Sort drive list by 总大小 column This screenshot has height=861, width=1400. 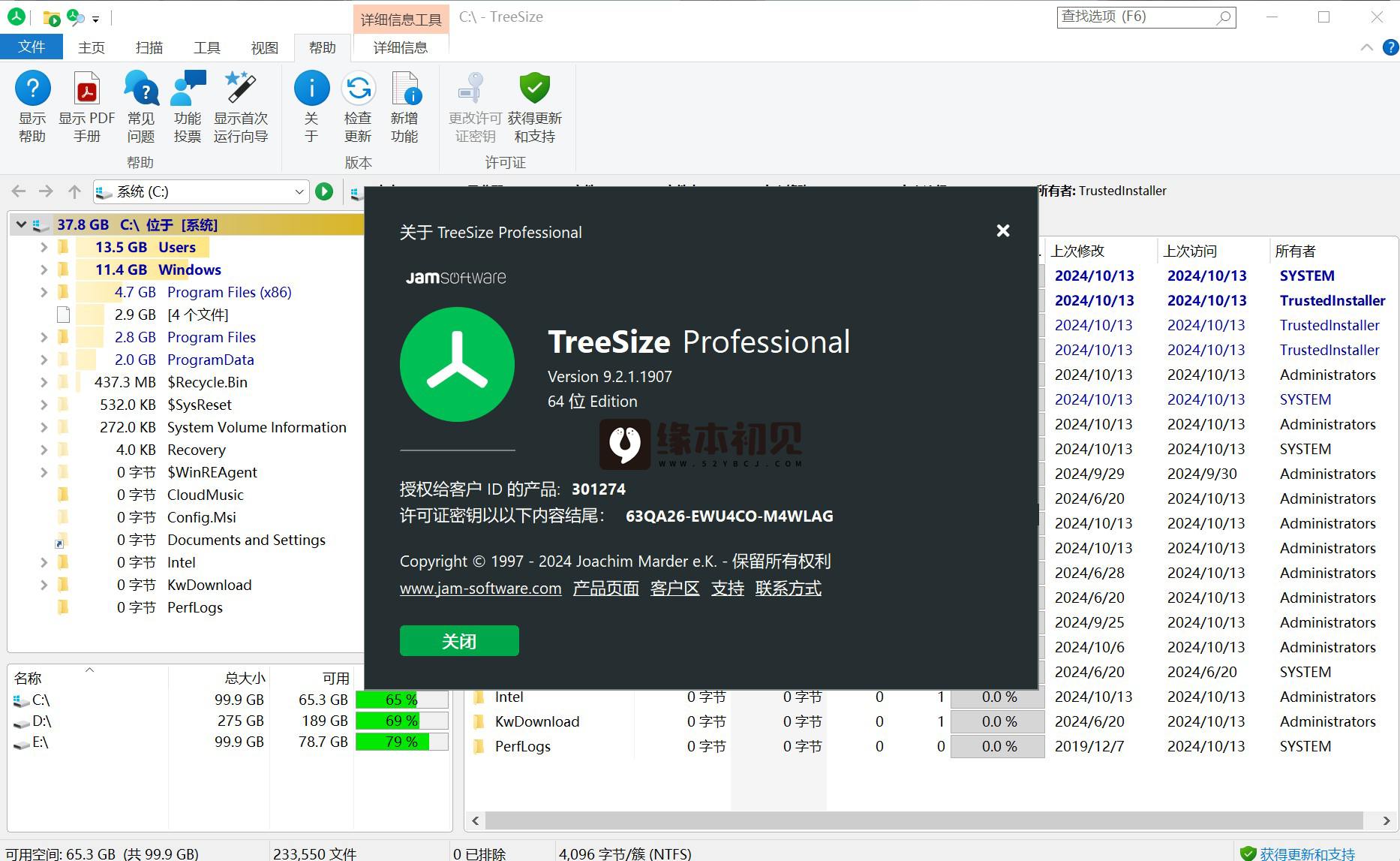point(218,678)
